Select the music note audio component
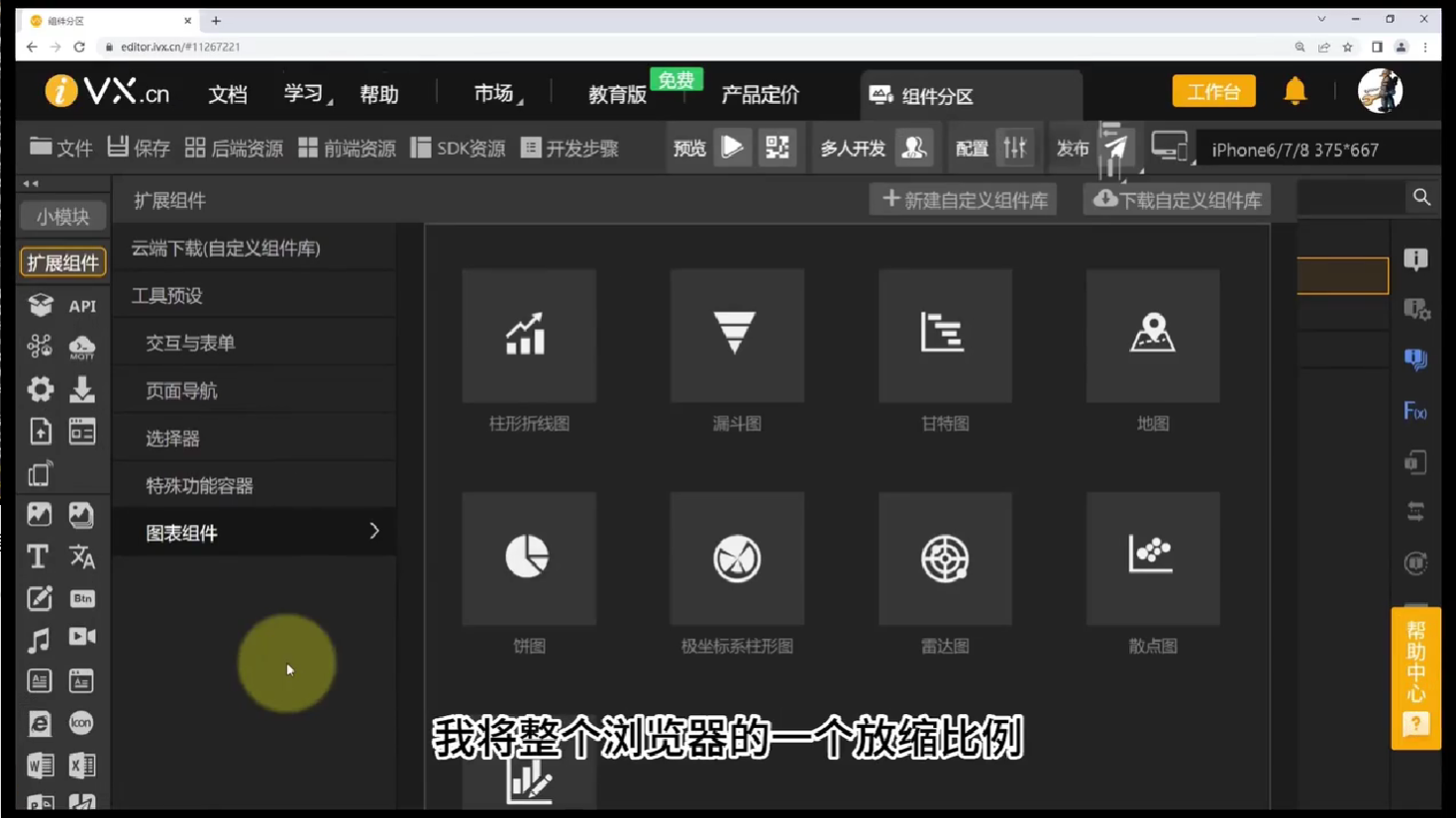 click(x=39, y=640)
